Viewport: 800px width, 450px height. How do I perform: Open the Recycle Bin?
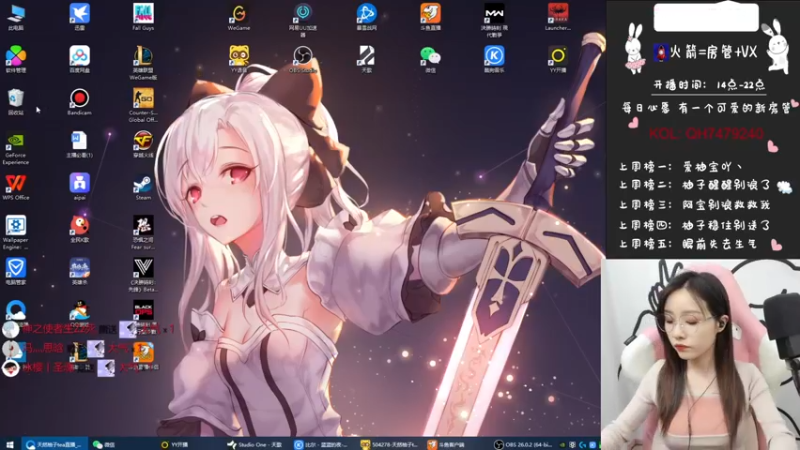[x=16, y=102]
